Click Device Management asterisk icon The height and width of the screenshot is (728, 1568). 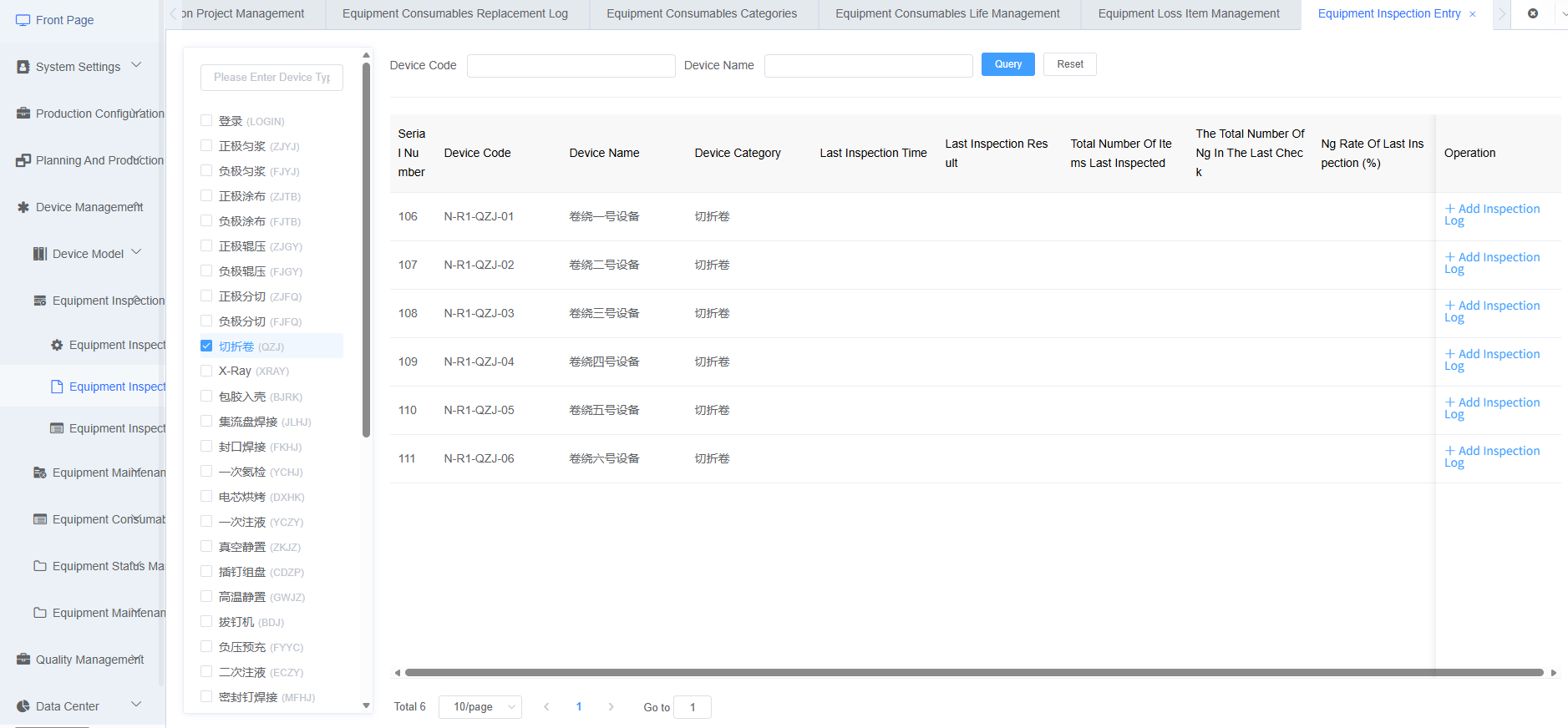pos(23,207)
